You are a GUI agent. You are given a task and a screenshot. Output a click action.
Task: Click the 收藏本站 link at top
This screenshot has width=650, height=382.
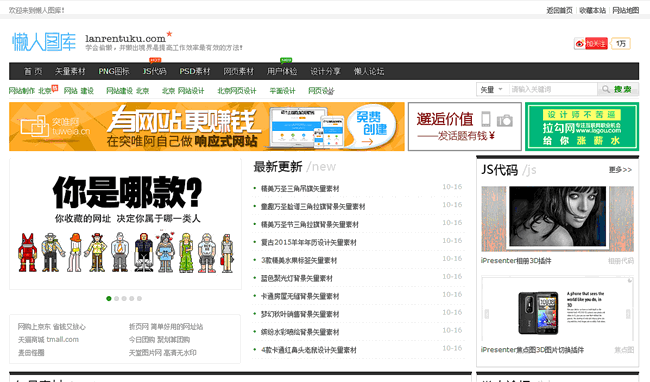point(592,10)
